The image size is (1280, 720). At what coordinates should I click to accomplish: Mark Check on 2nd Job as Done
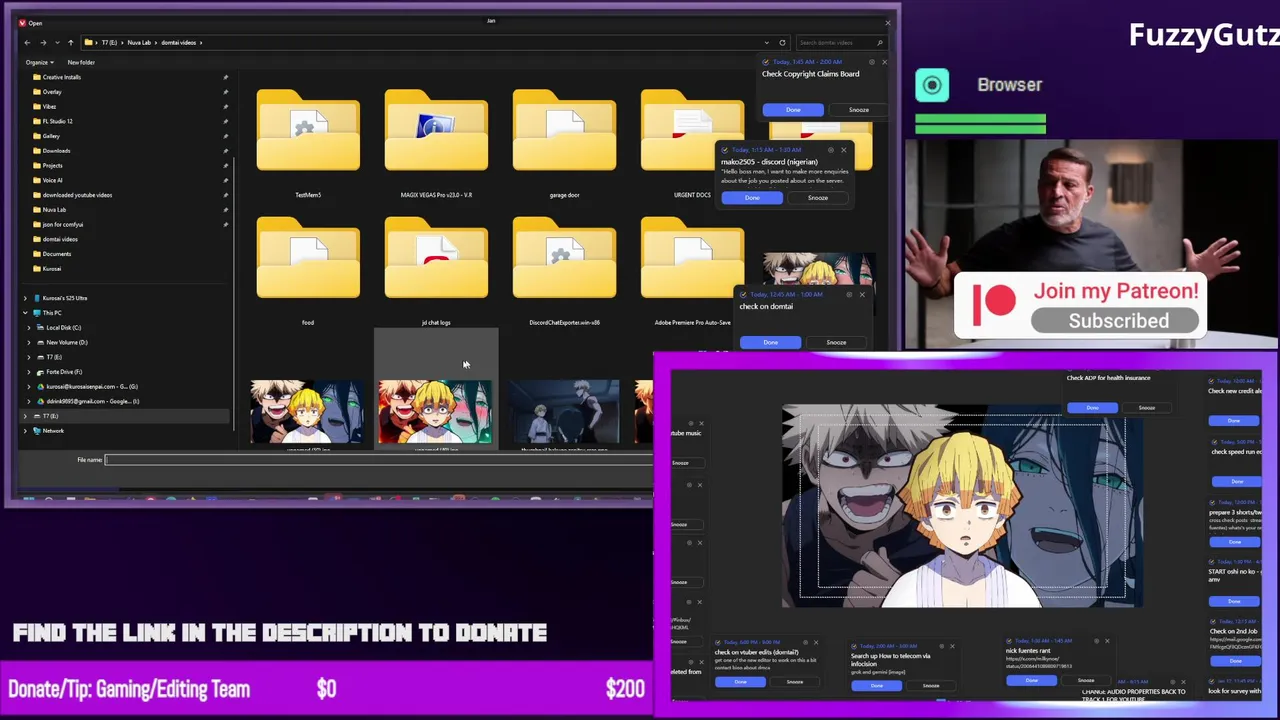(x=1234, y=661)
